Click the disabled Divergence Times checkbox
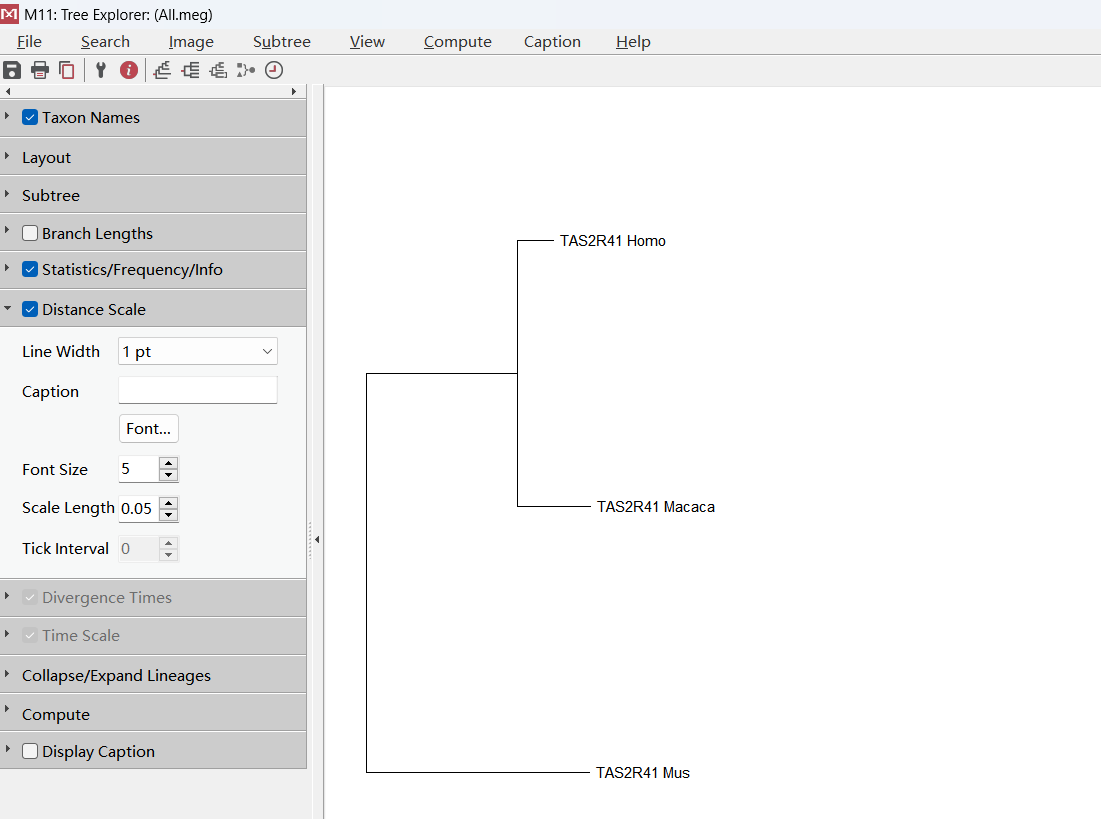This screenshot has width=1101, height=819. tap(29, 597)
